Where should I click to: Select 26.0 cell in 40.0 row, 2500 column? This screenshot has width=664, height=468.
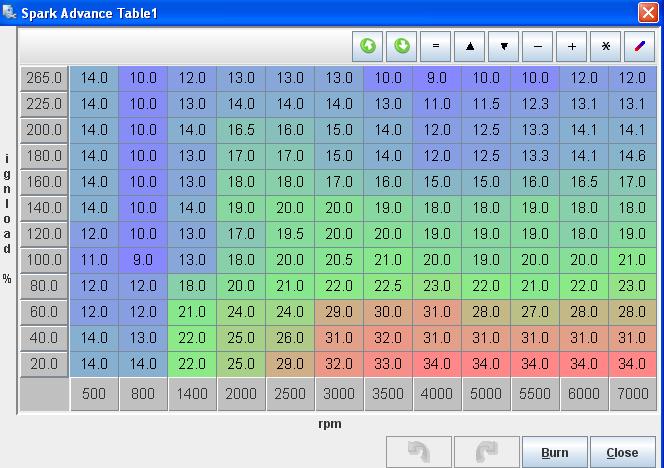click(x=290, y=338)
